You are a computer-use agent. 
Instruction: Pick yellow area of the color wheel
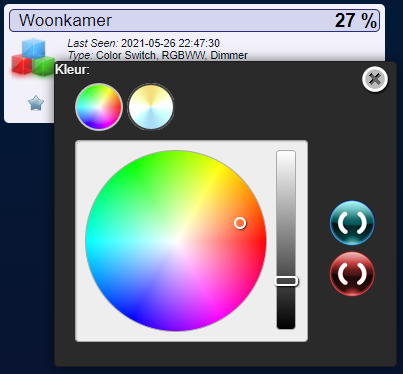[x=220, y=167]
